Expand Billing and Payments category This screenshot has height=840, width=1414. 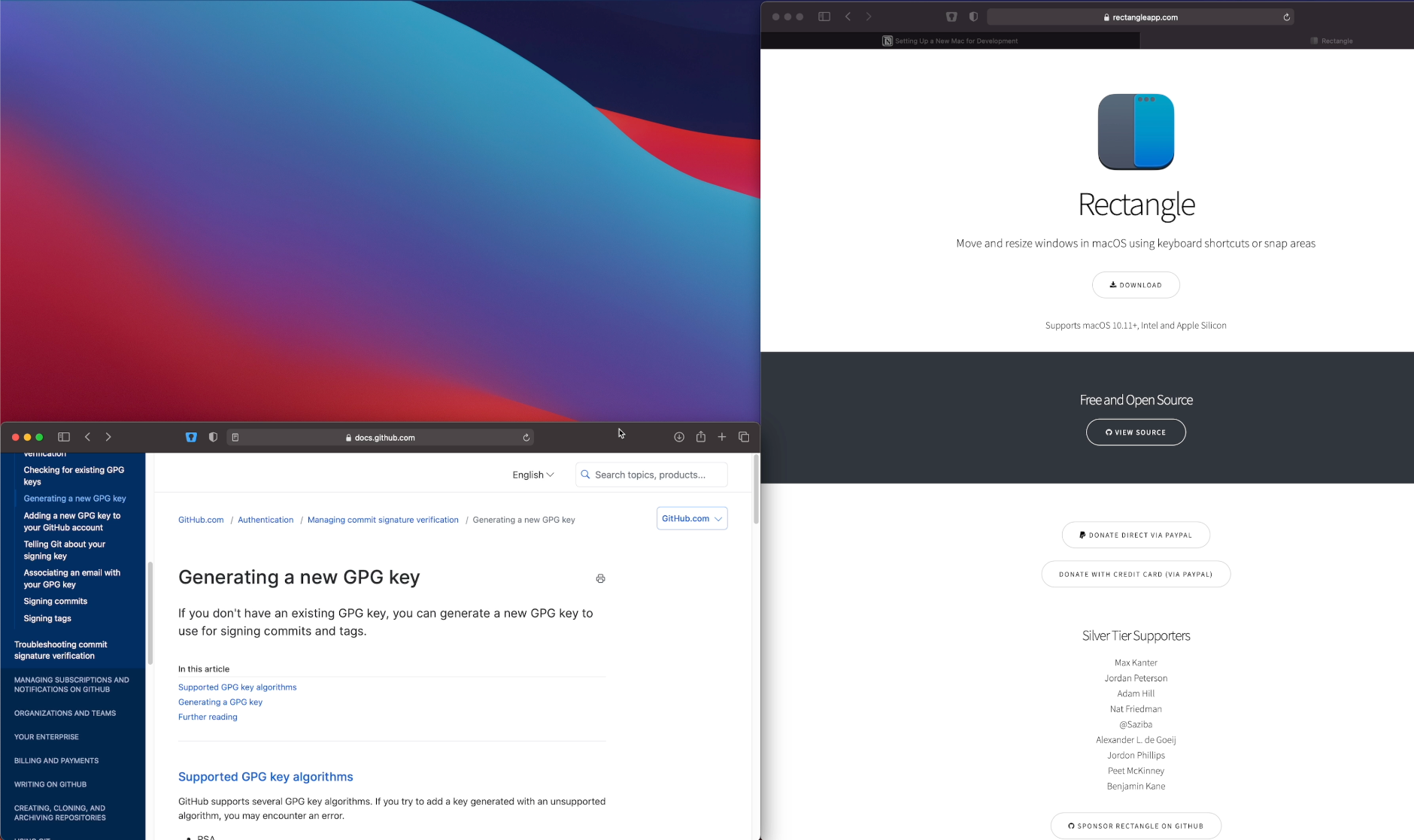56,761
